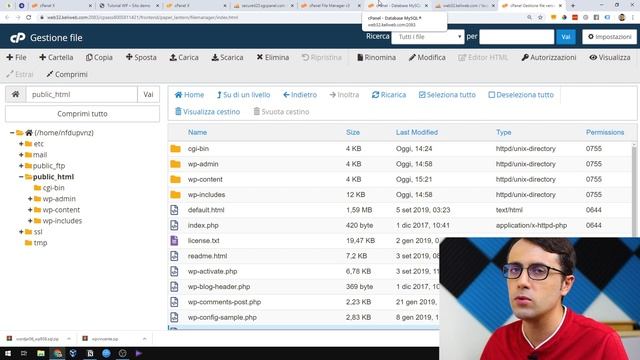
Task: Select the wp-includes folder icon in the list
Action: [176, 195]
